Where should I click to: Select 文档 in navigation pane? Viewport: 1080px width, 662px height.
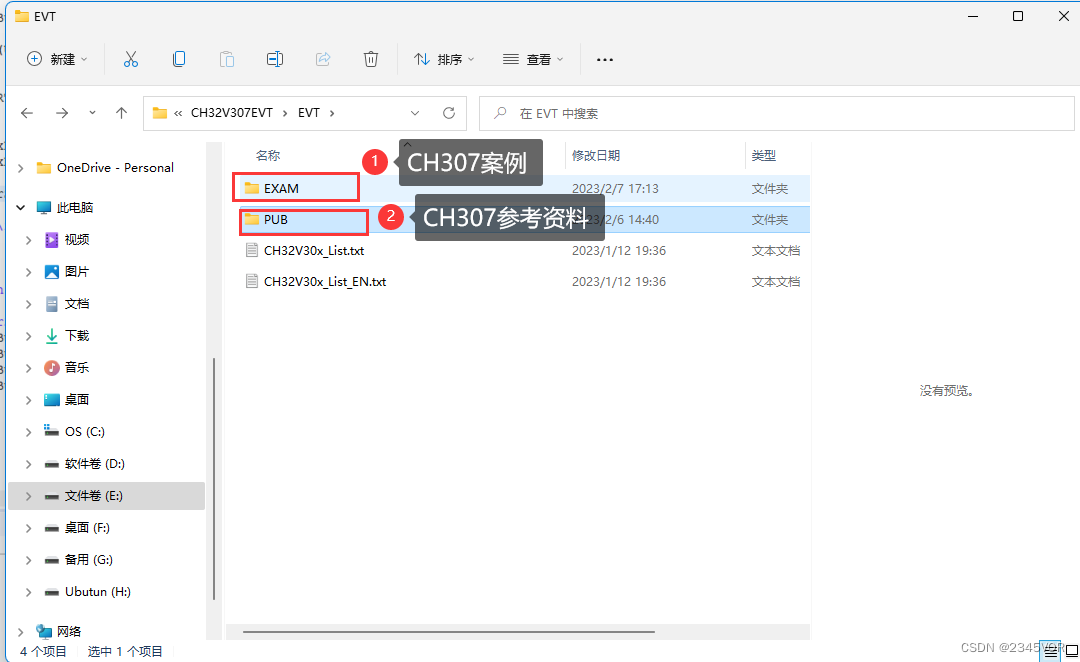point(76,304)
